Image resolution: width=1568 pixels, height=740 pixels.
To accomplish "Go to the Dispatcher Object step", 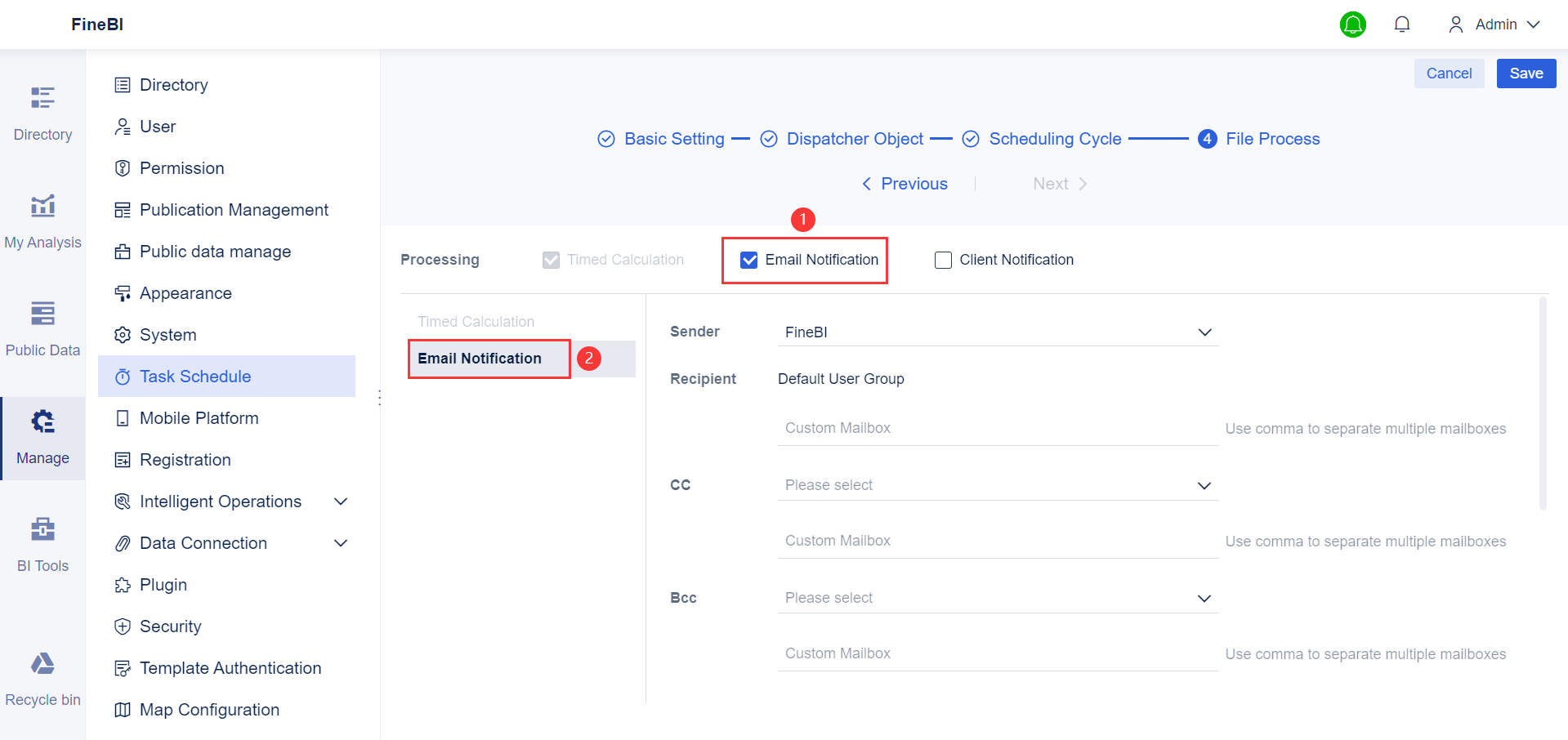I will coord(842,139).
